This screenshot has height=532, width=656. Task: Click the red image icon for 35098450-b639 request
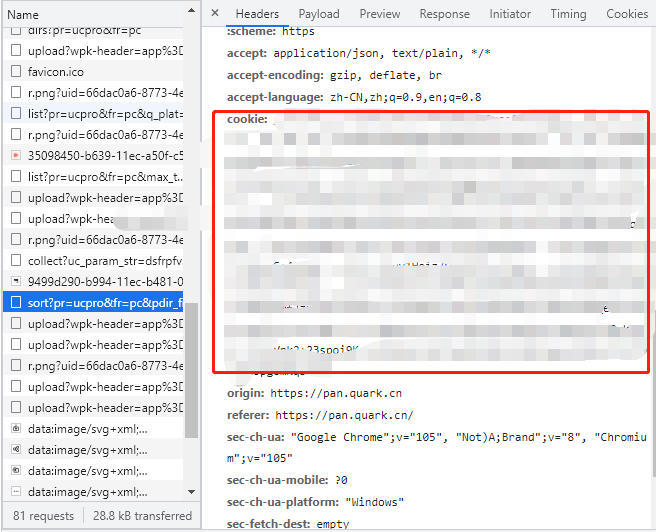click(16, 156)
